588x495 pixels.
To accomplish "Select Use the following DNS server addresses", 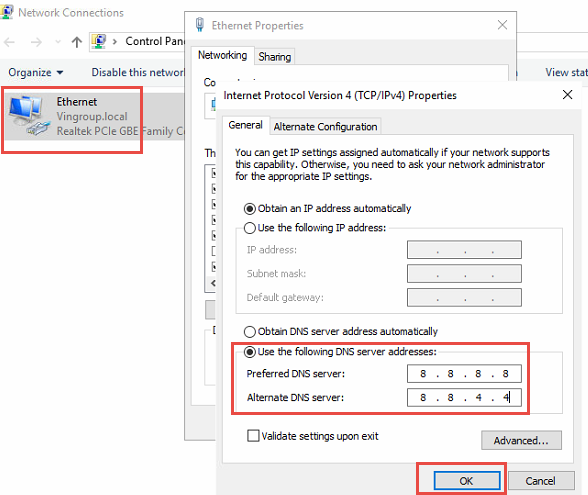I will point(340,352).
